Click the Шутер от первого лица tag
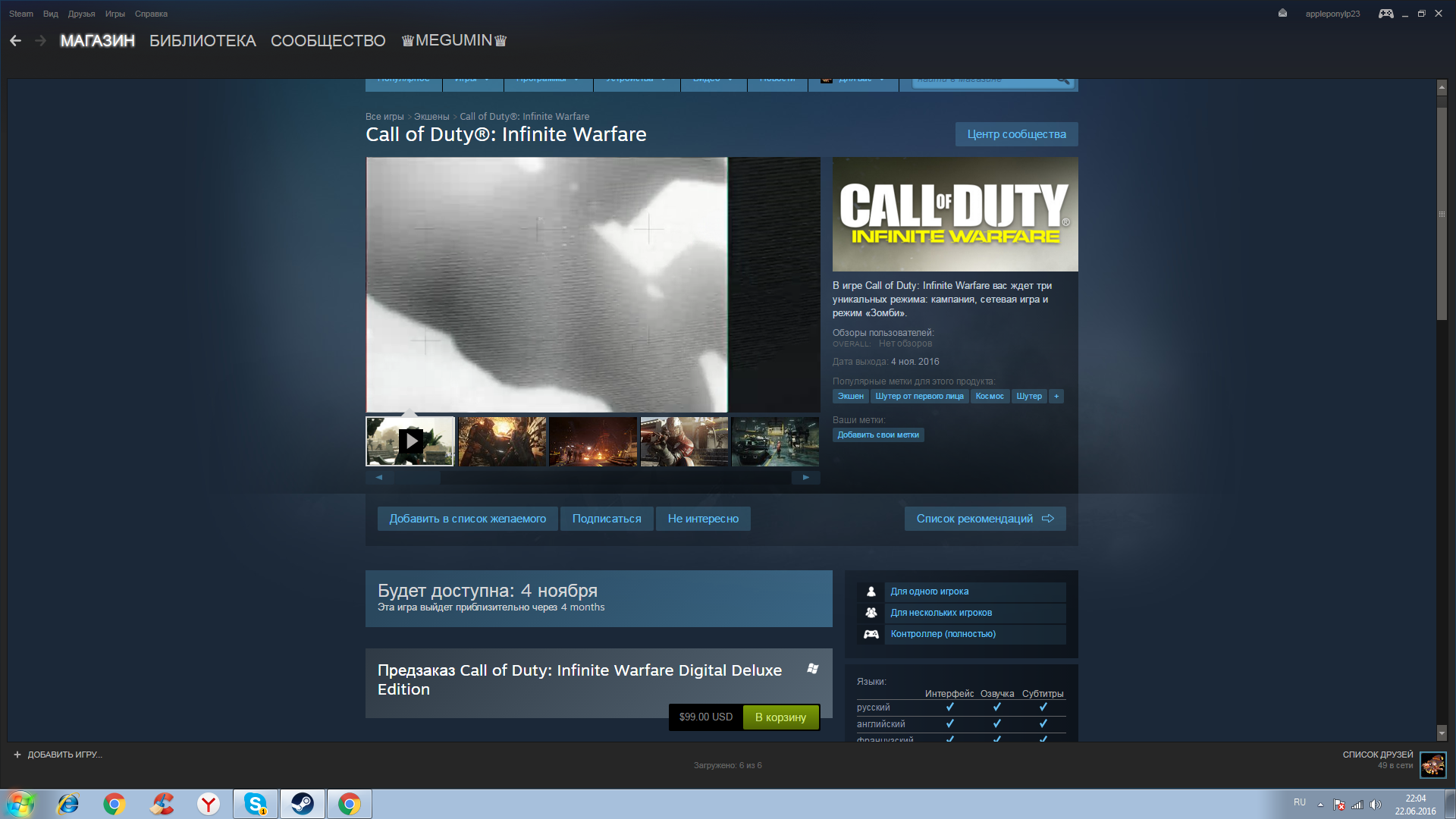The image size is (1456, 819). tap(919, 396)
